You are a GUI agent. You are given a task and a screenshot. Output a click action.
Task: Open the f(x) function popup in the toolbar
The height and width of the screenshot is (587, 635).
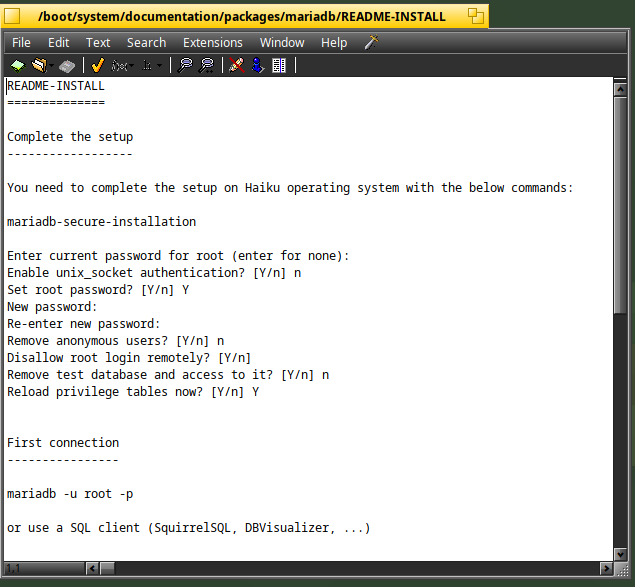(x=122, y=65)
